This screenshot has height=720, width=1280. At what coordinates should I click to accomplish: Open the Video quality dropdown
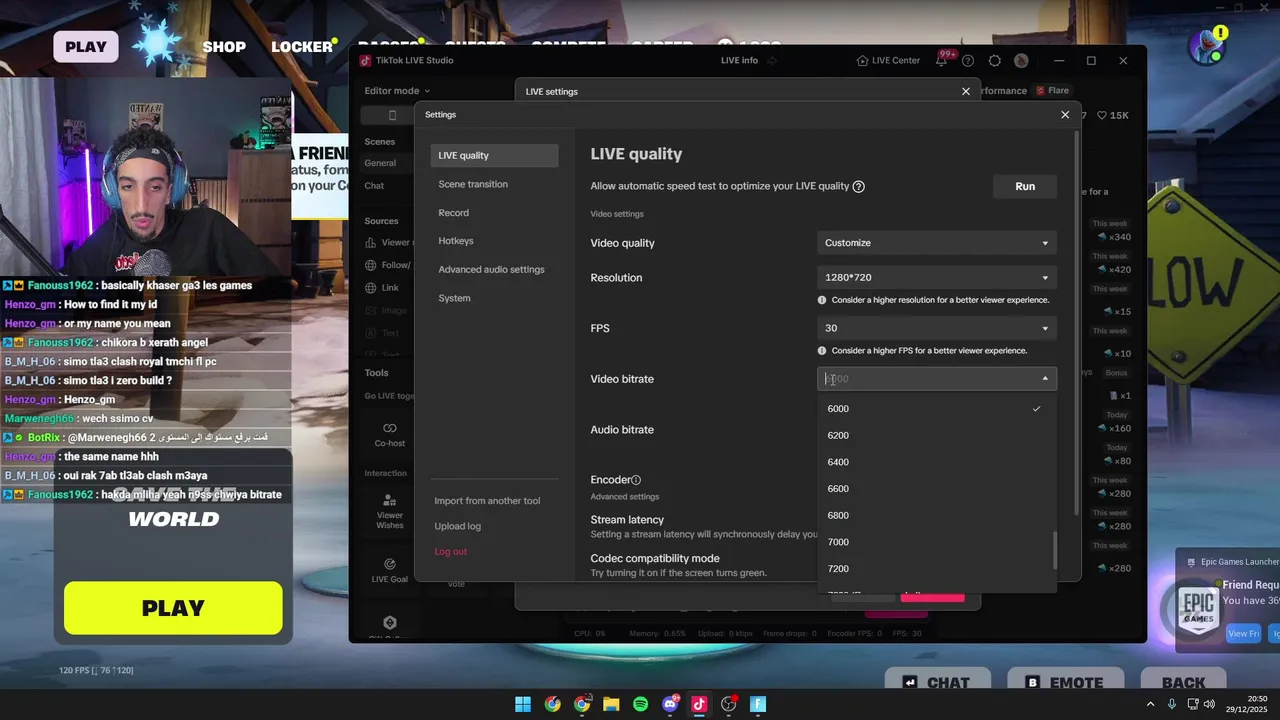coord(936,243)
